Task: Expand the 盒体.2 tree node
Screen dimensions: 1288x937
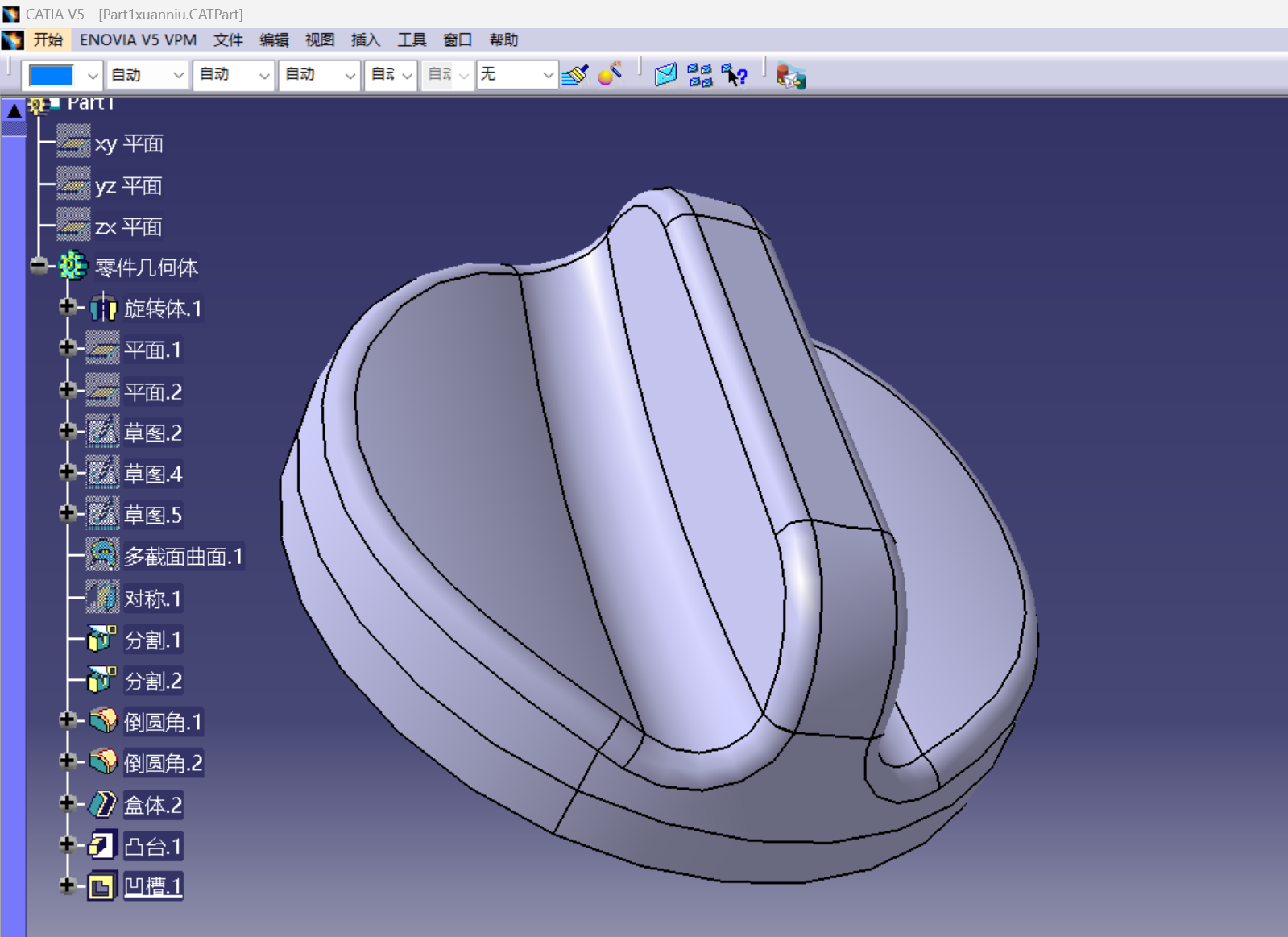Action: coord(68,802)
